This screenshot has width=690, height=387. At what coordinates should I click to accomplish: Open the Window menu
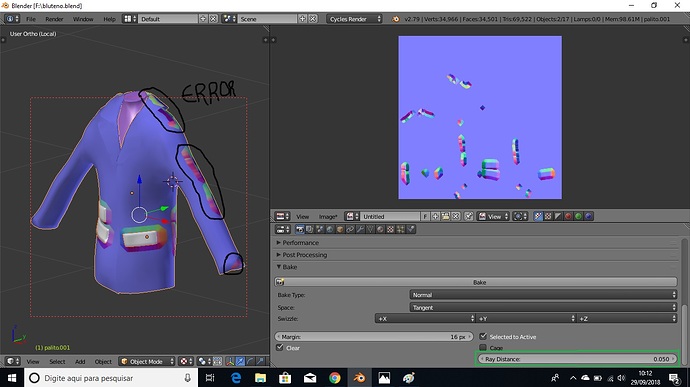pos(83,19)
